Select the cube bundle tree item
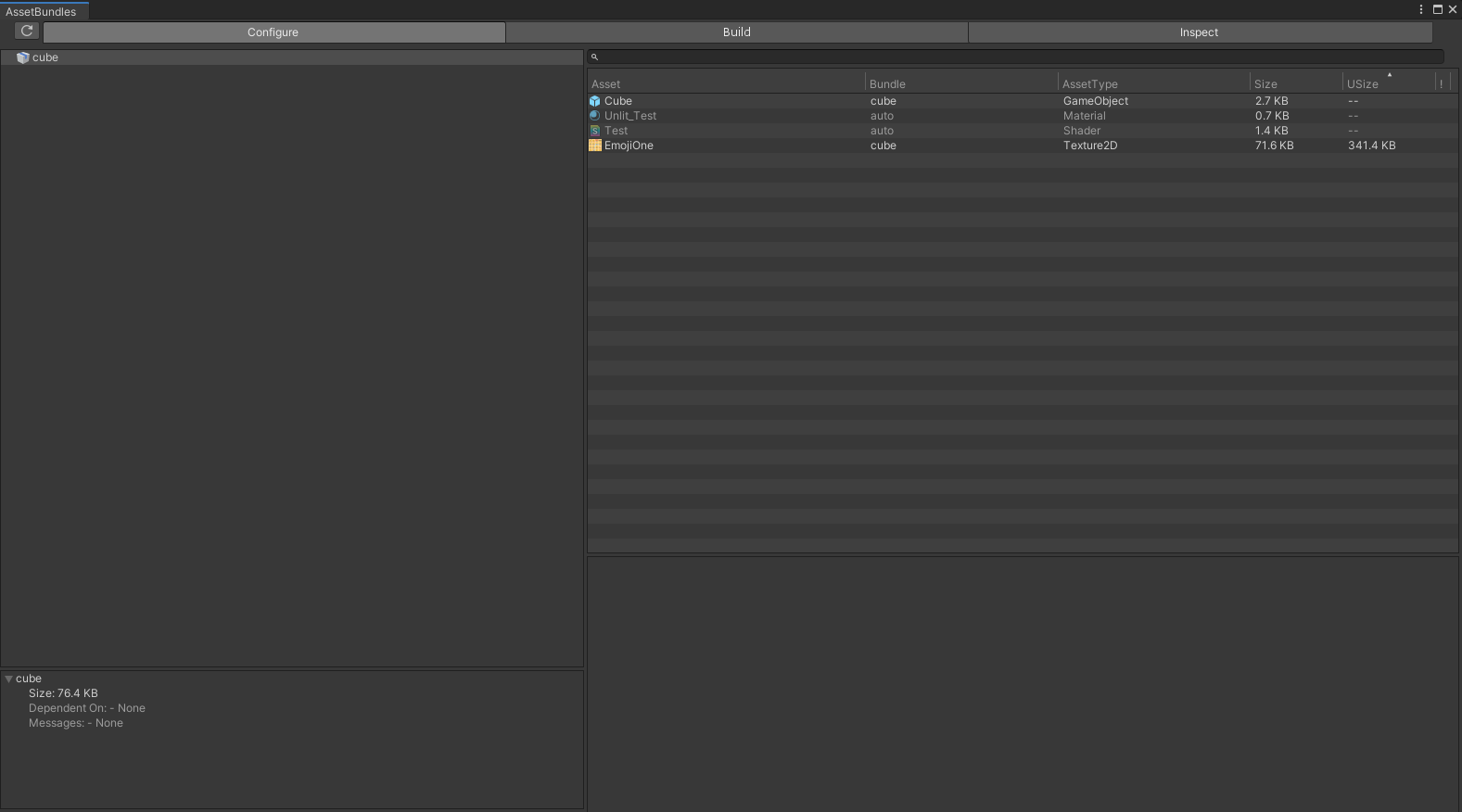The image size is (1462, 812). coord(45,57)
